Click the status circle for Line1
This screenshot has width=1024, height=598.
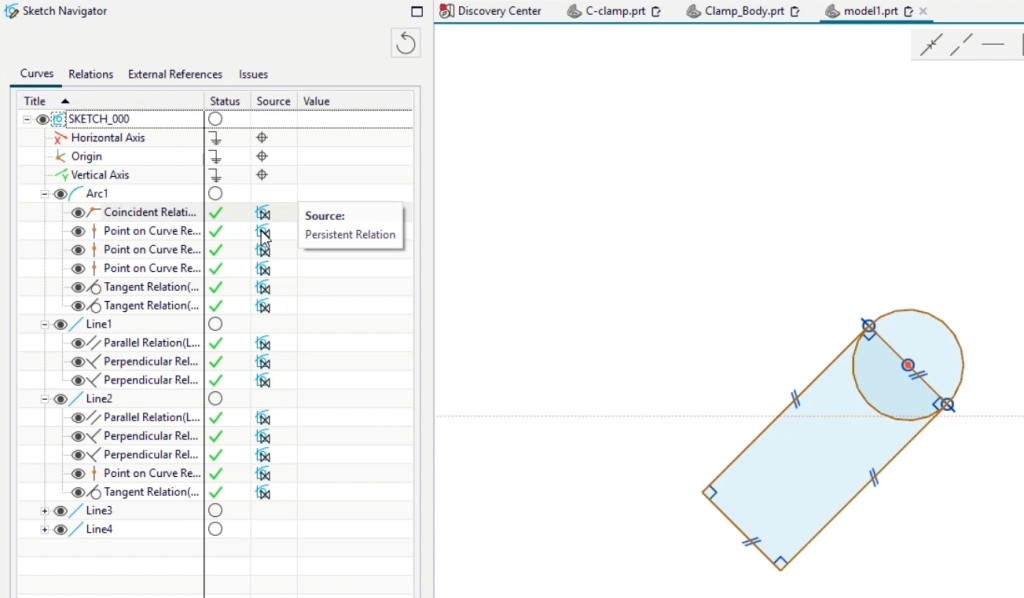215,324
